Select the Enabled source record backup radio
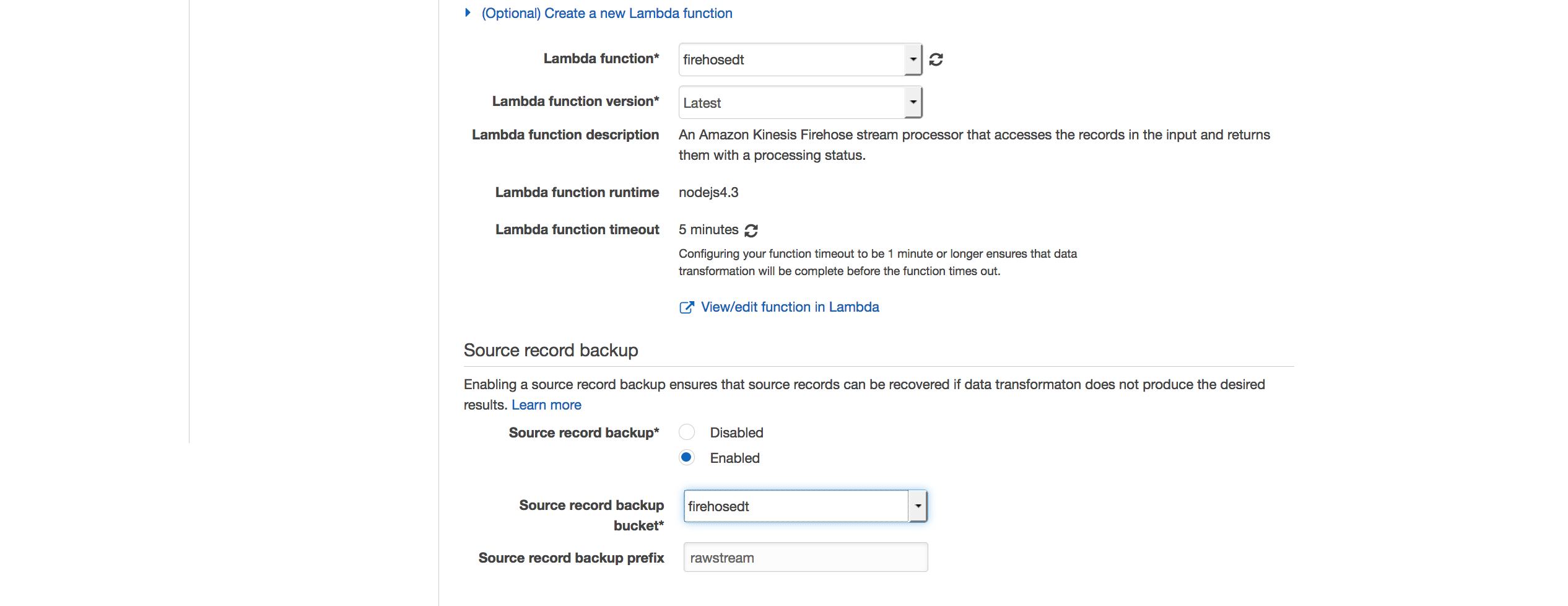Viewport: 1568px width, 606px height. pos(687,457)
